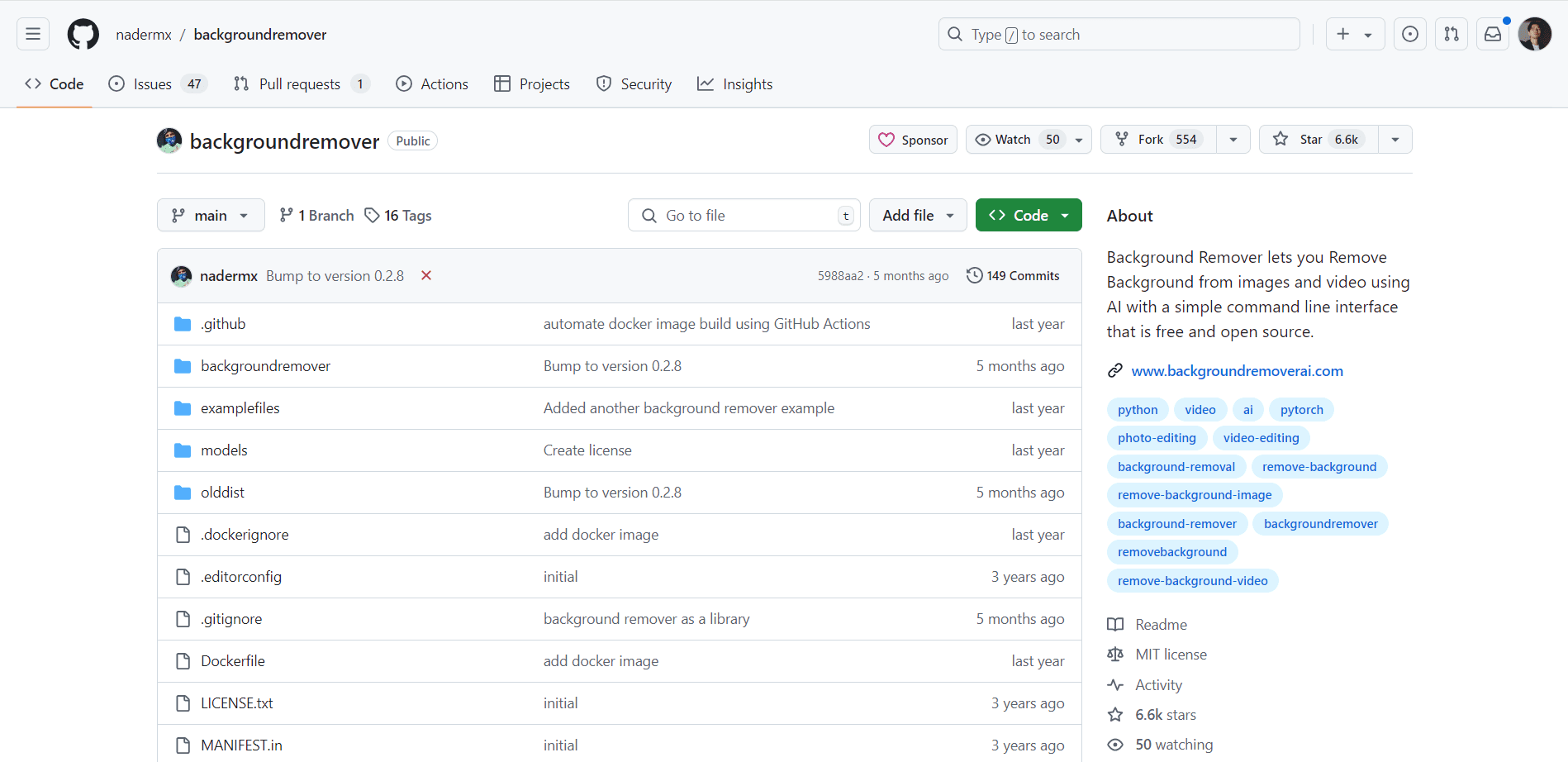Toggle Watch for this repository

point(1014,139)
